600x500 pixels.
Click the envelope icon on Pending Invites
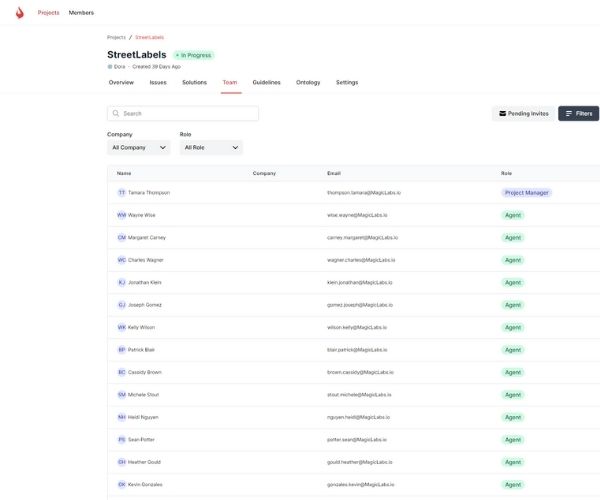pyautogui.click(x=502, y=113)
